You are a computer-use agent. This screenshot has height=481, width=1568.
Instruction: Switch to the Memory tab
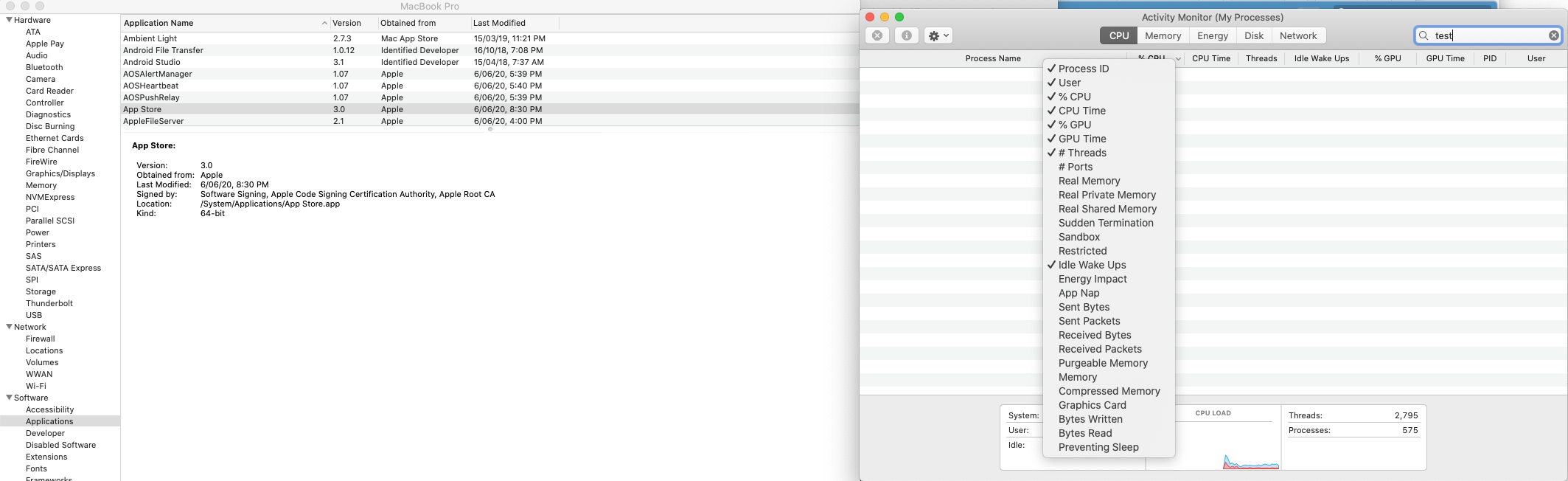1163,35
